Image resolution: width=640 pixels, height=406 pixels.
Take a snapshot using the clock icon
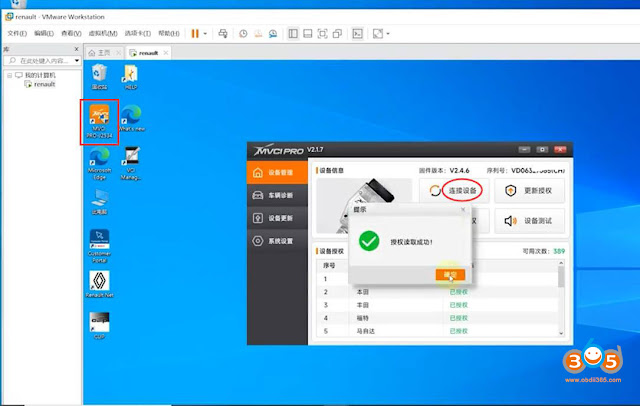(x=243, y=33)
